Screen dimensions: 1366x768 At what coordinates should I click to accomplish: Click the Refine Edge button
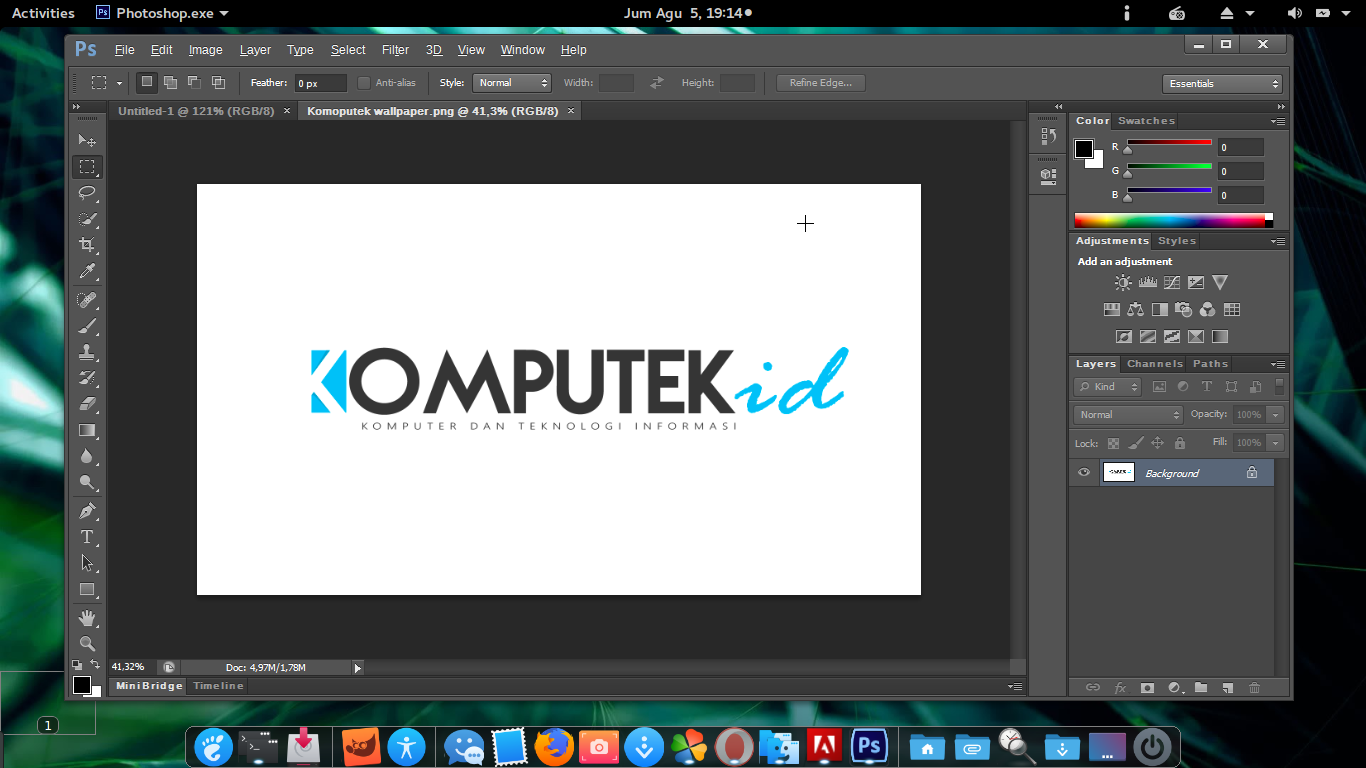[821, 83]
